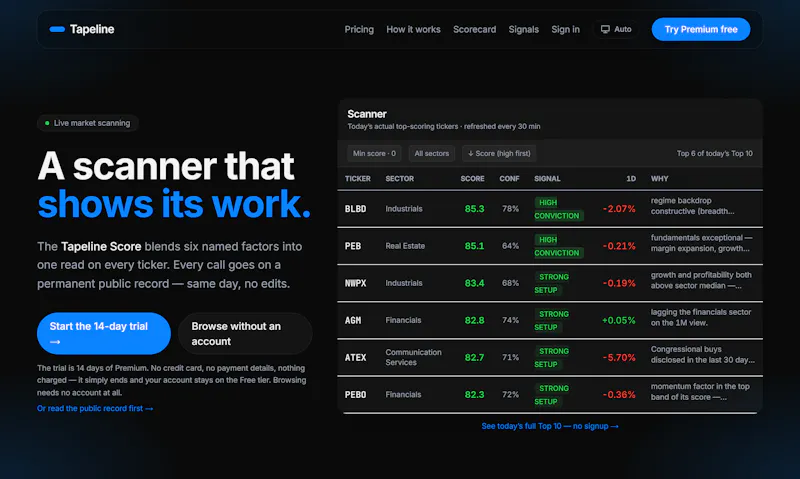Click the 85.3 score for BLBD
Image resolution: width=800 pixels, height=479 pixels.
pyautogui.click(x=474, y=209)
